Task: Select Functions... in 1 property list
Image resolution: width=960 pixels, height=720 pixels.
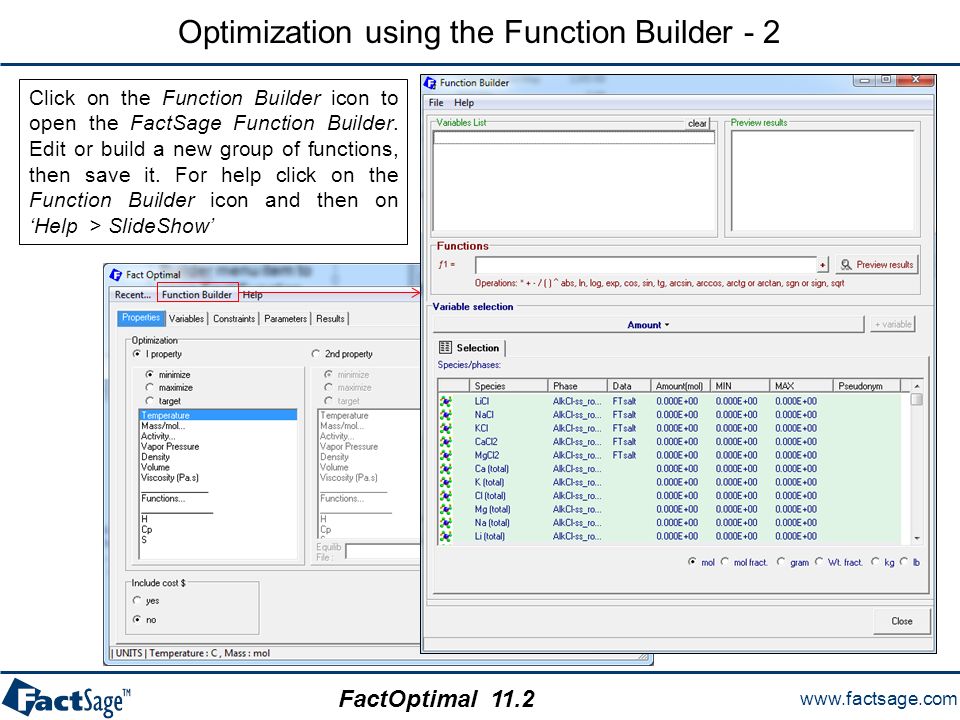Action: [219, 498]
